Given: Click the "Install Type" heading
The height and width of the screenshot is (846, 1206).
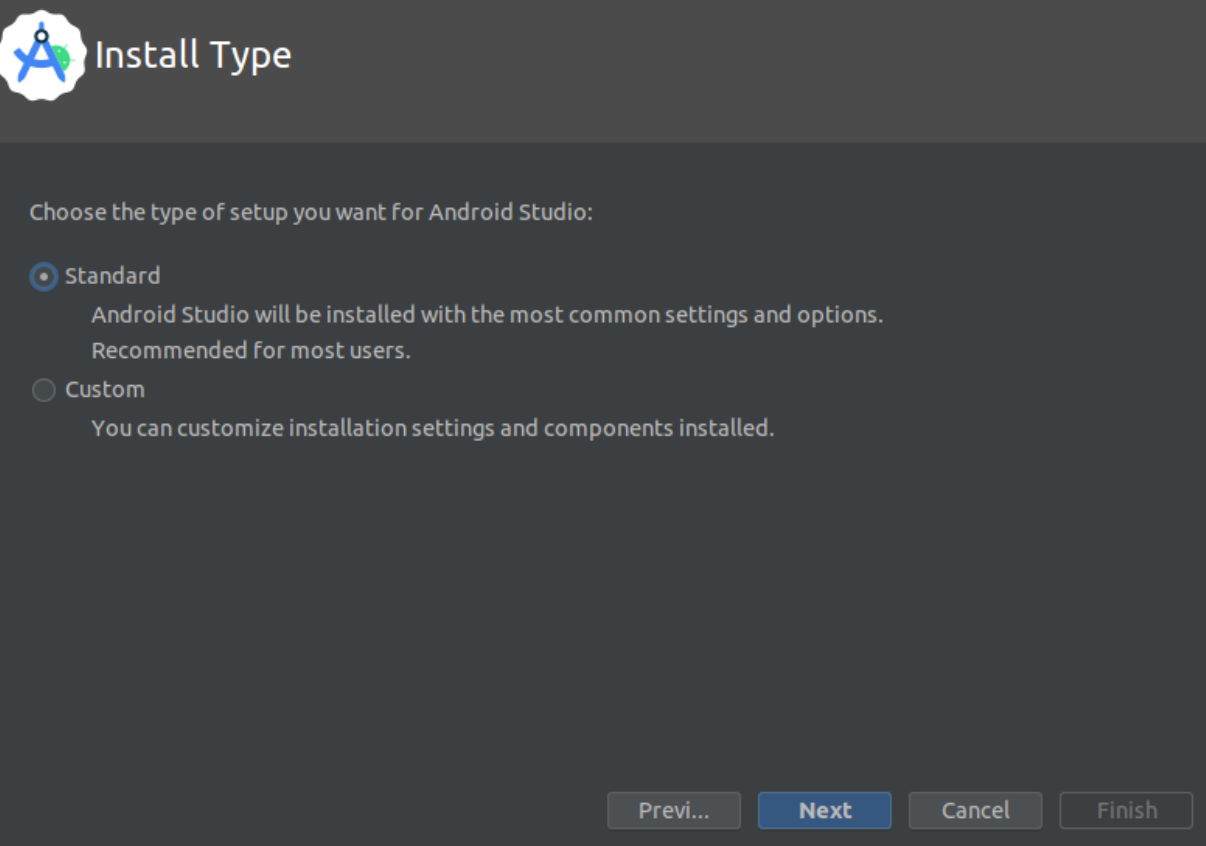Looking at the screenshot, I should 193,55.
